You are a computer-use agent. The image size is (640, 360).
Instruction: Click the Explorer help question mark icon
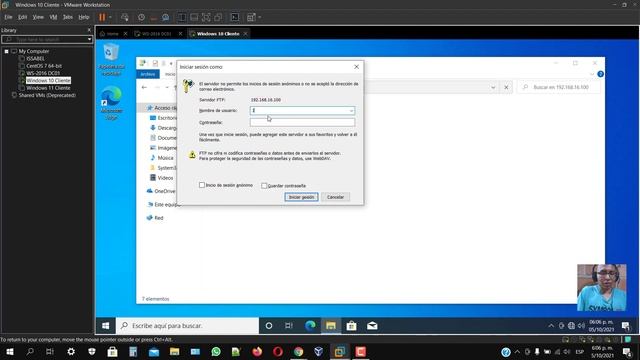click(x=600, y=74)
